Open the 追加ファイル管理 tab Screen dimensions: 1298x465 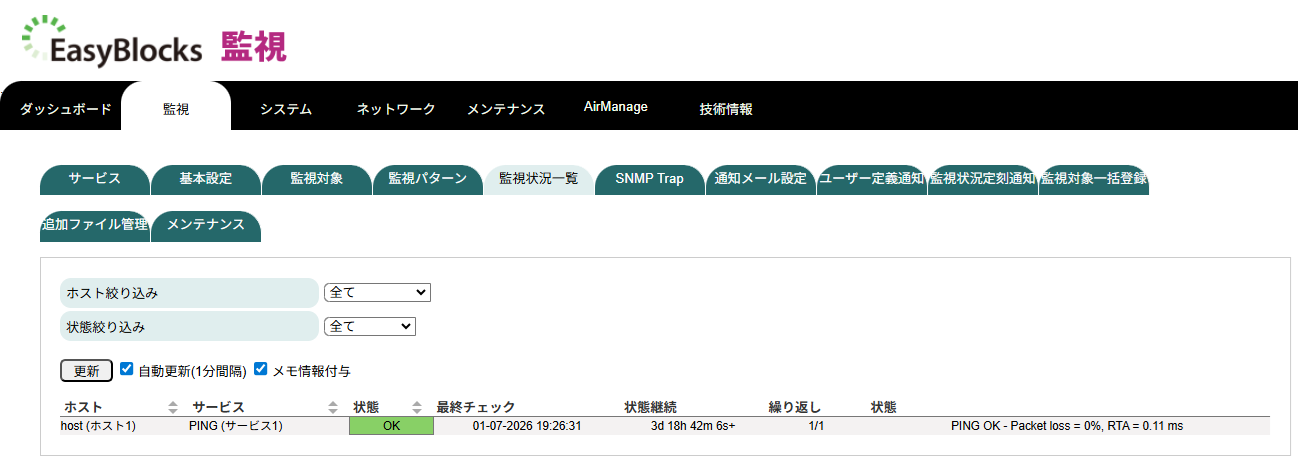pos(95,225)
